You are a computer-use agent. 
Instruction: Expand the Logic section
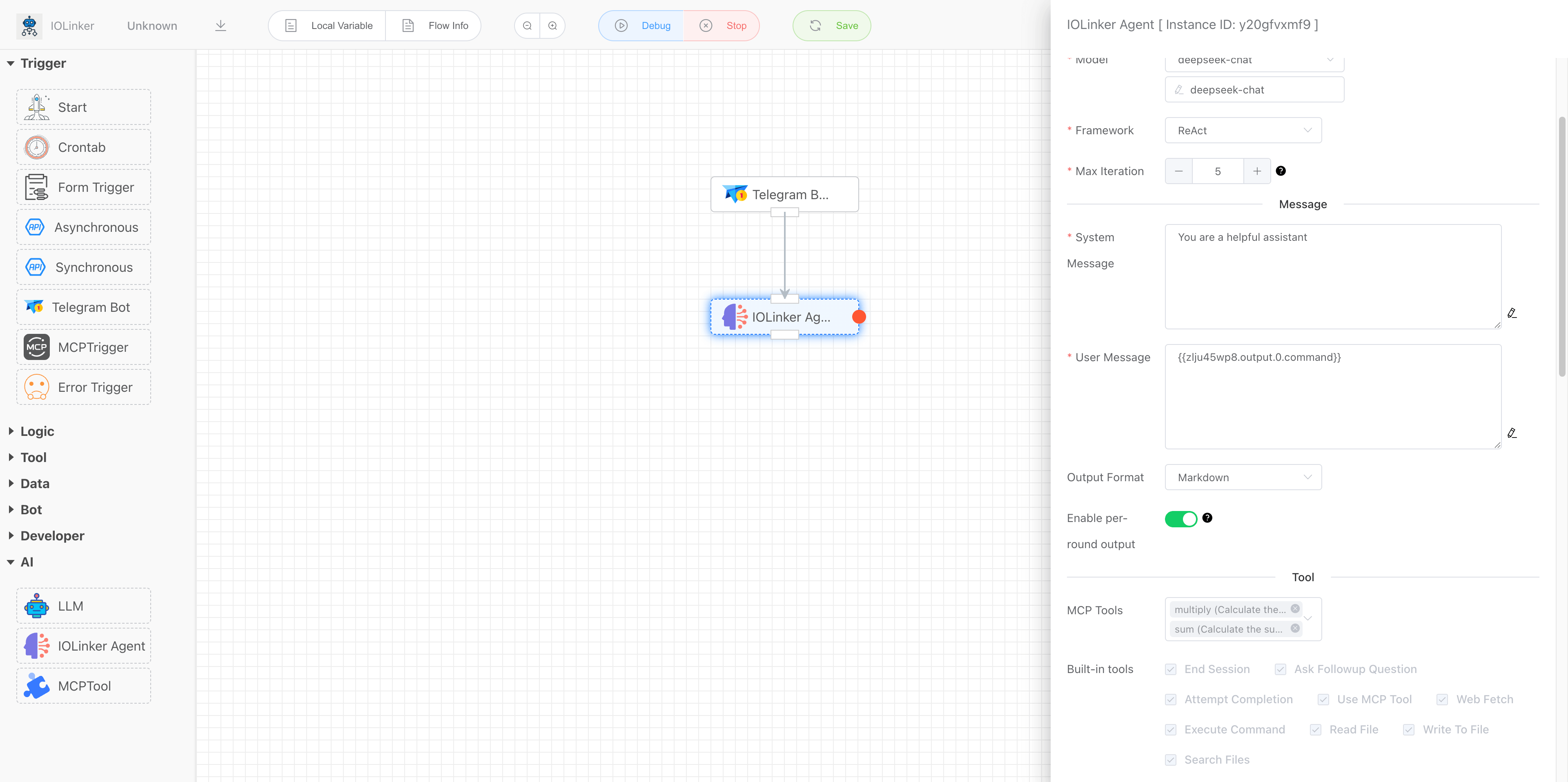pyautogui.click(x=36, y=431)
